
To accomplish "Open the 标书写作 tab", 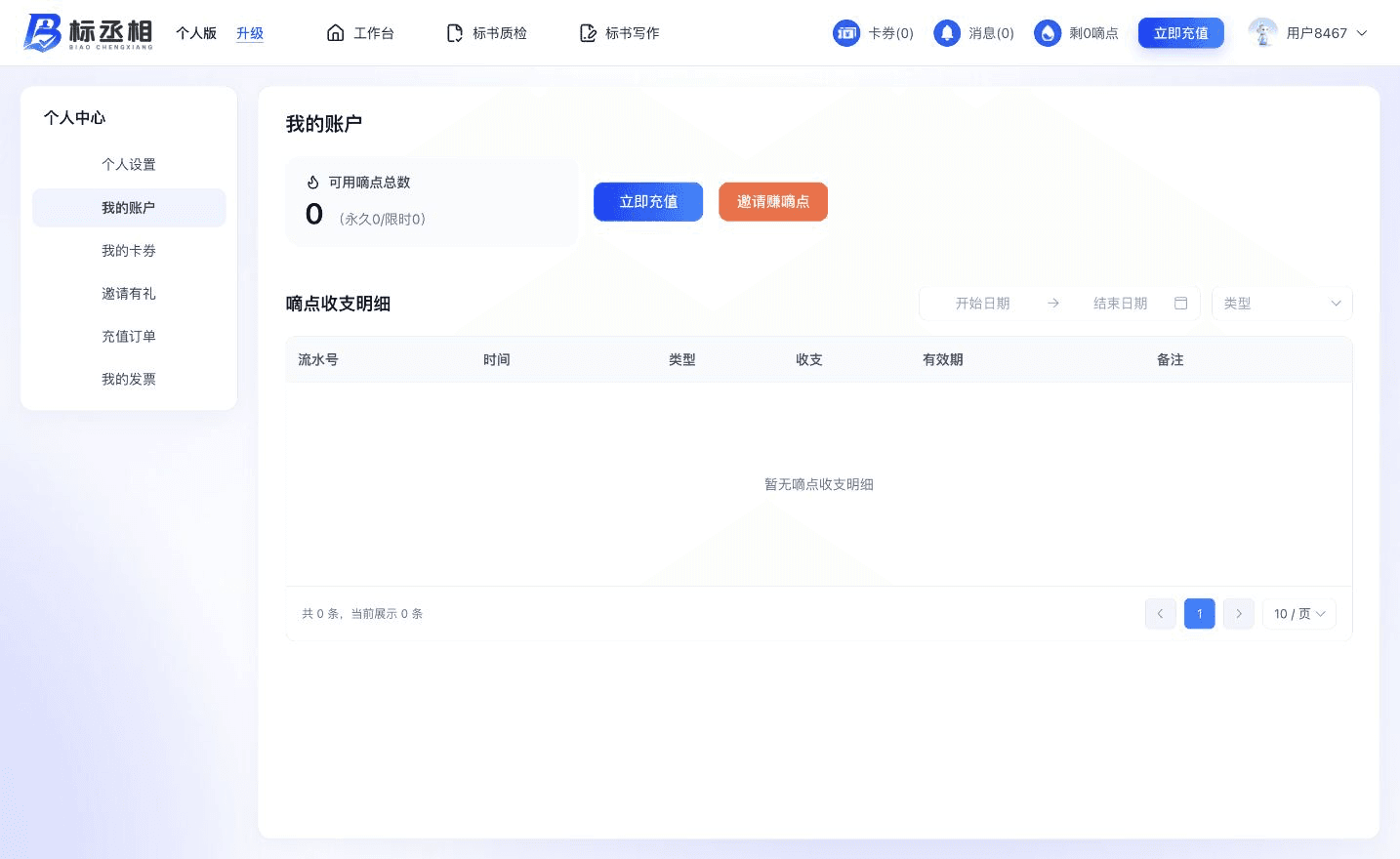I will coord(619,33).
